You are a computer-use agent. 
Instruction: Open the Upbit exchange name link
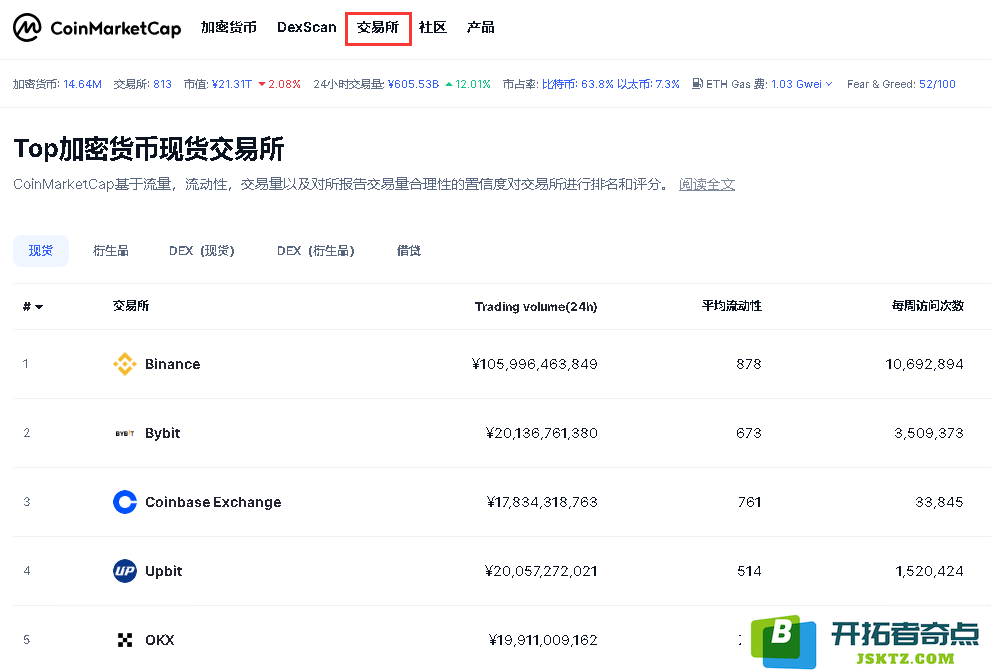tap(164, 571)
